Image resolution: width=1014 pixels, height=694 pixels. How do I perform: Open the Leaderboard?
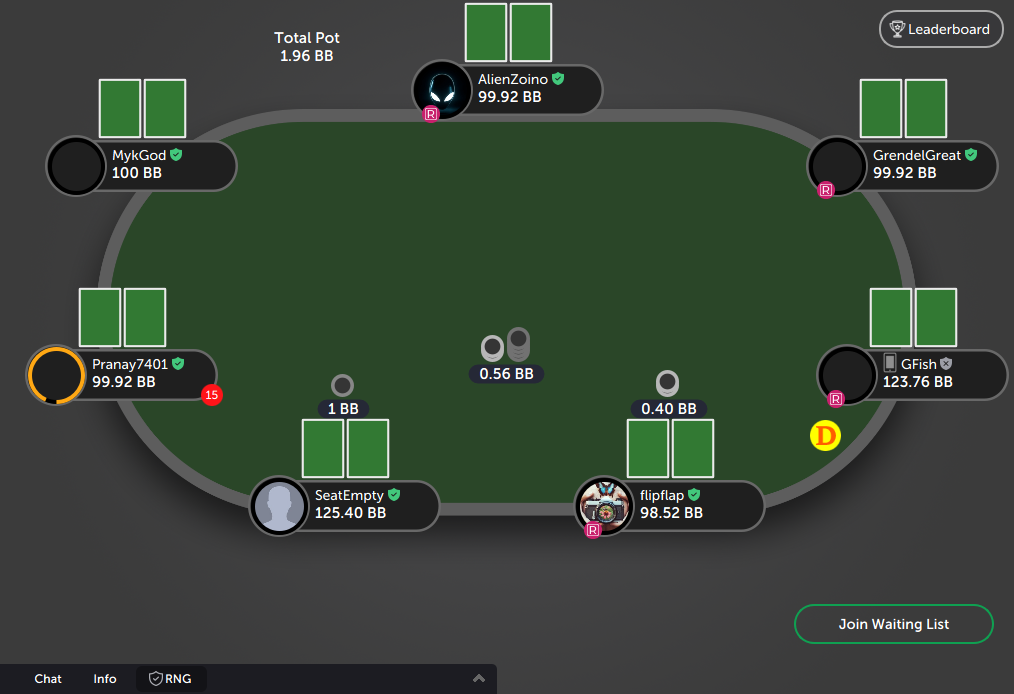pos(941,29)
